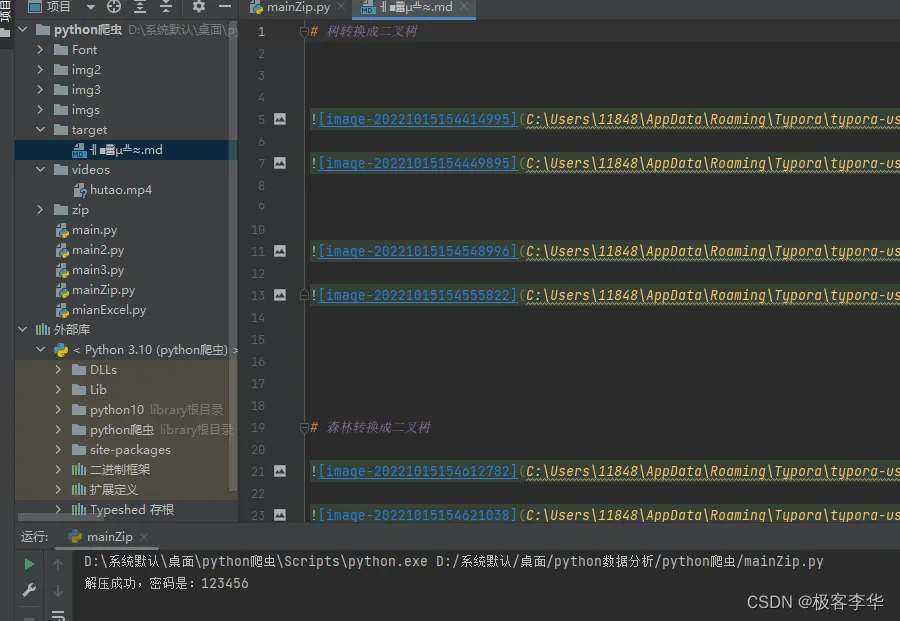Image resolution: width=900 pixels, height=621 pixels.
Task: Click image gutter icon on line 11
Action: click(x=280, y=251)
